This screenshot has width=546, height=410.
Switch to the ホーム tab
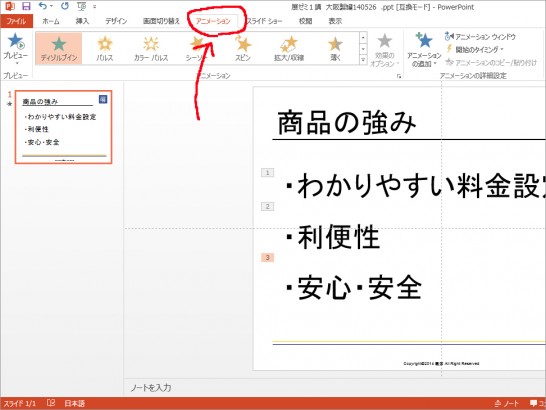coord(50,21)
